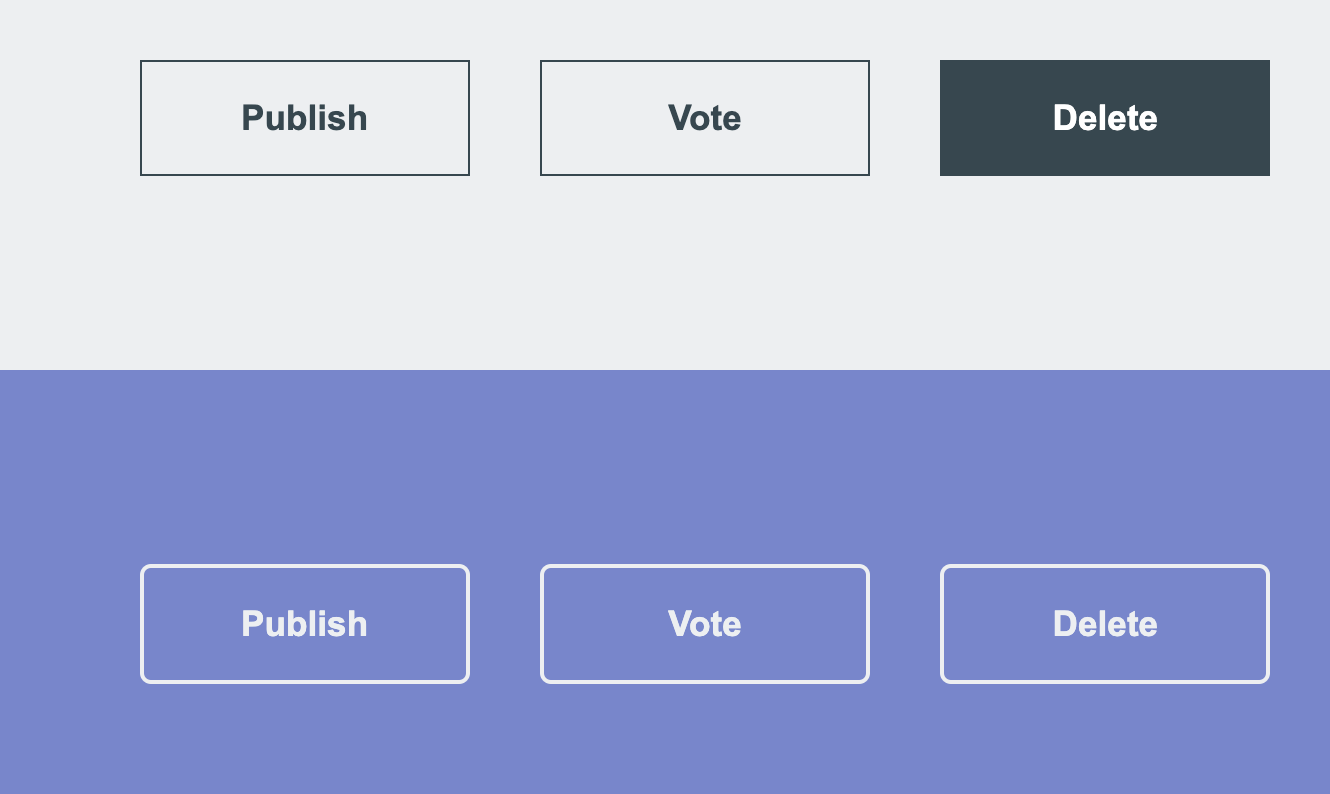Viewport: 1330px width, 794px height.
Task: Delete using the top-row filled button
Action: pyautogui.click(x=1104, y=118)
